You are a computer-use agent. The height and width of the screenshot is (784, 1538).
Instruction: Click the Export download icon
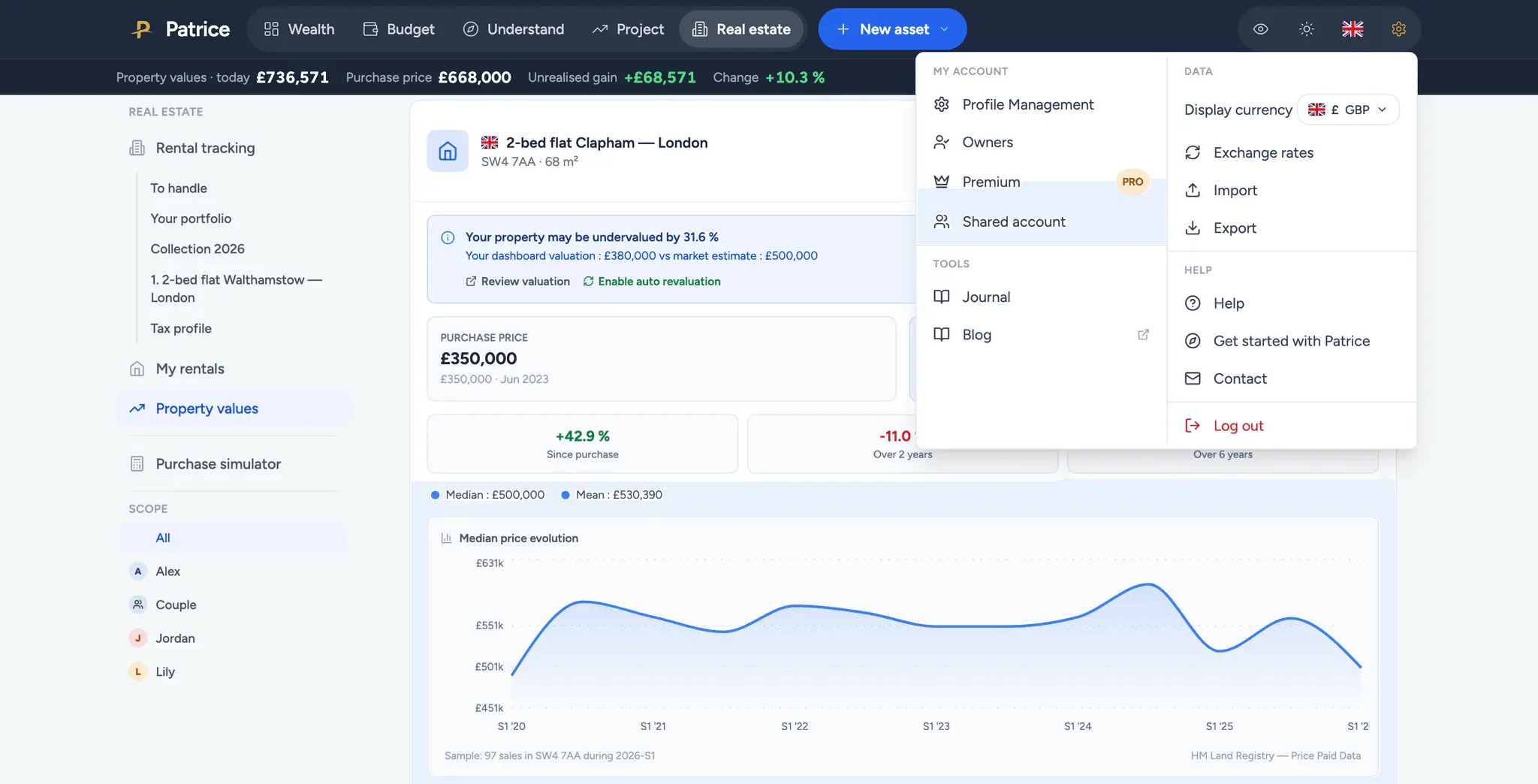[x=1193, y=228]
